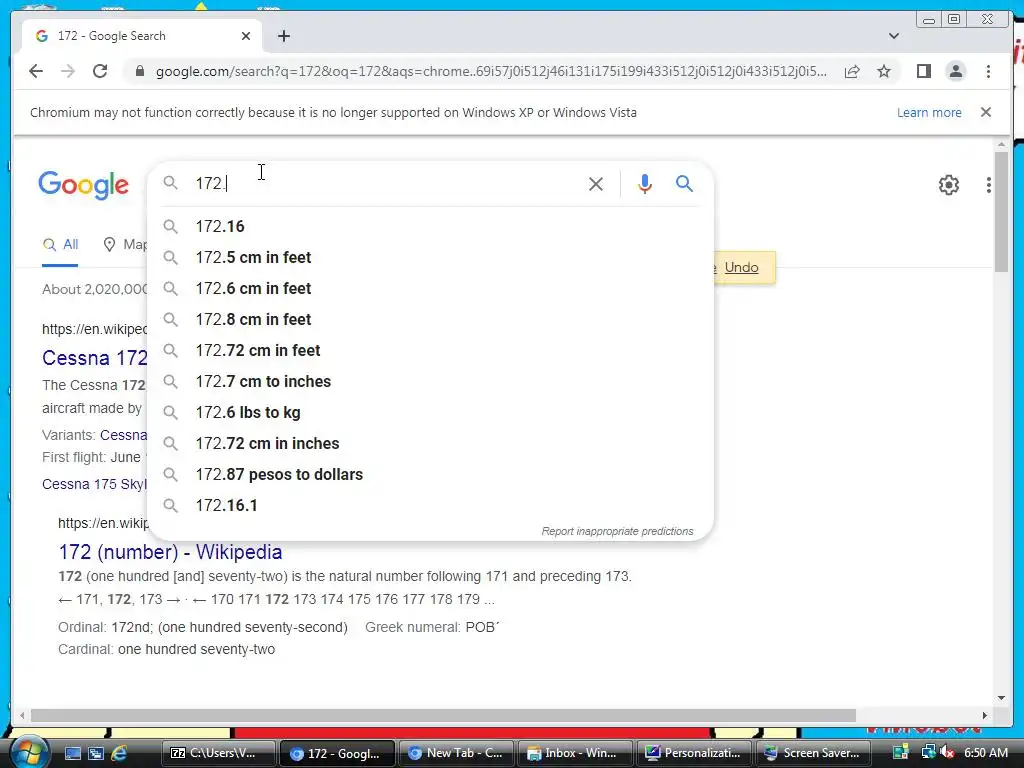Click scroll down arrow on scrollbar
Image resolution: width=1024 pixels, height=768 pixels.
coord(1001,698)
